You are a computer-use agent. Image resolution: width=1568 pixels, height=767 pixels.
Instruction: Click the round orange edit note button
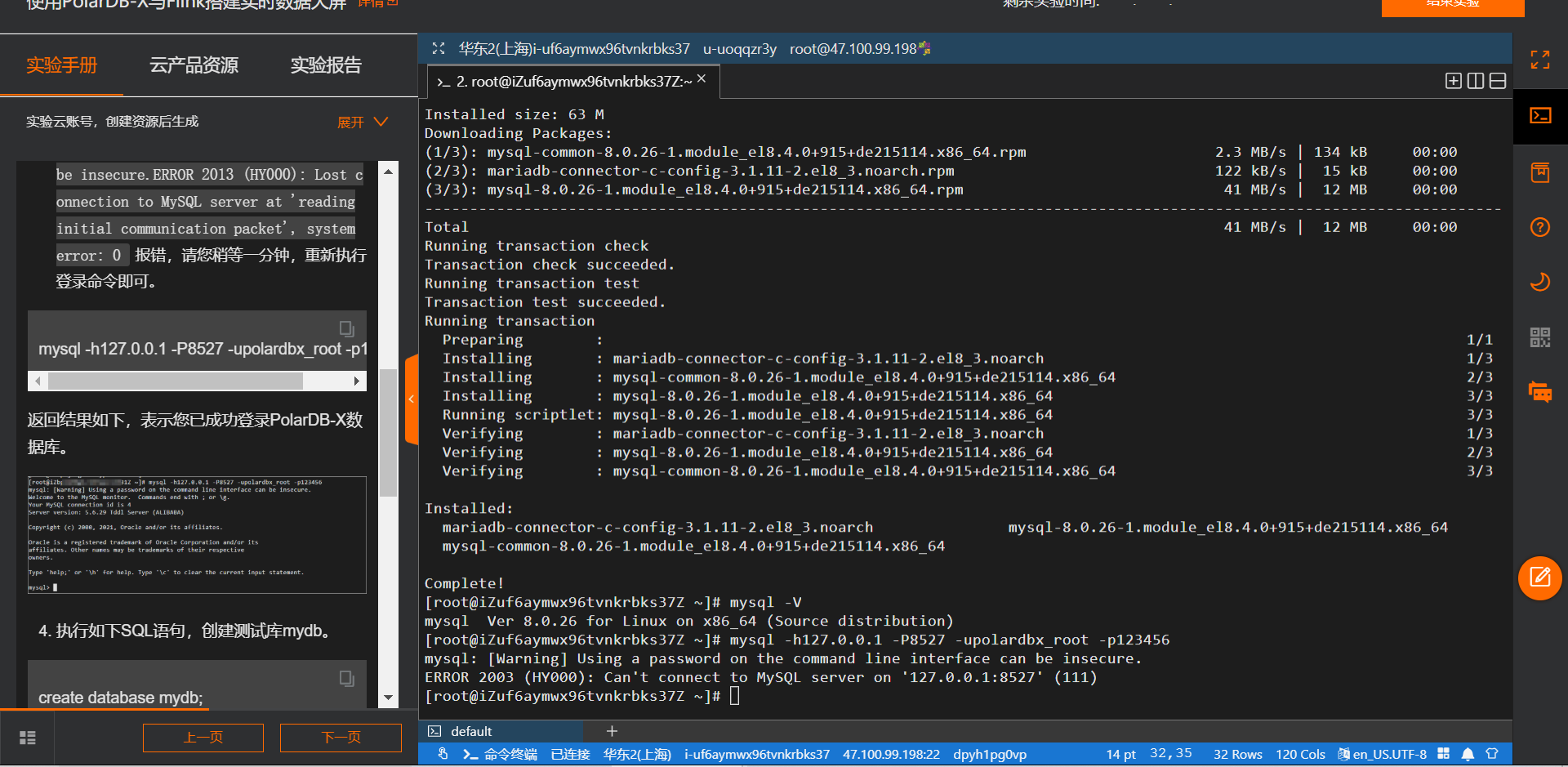pyautogui.click(x=1540, y=577)
